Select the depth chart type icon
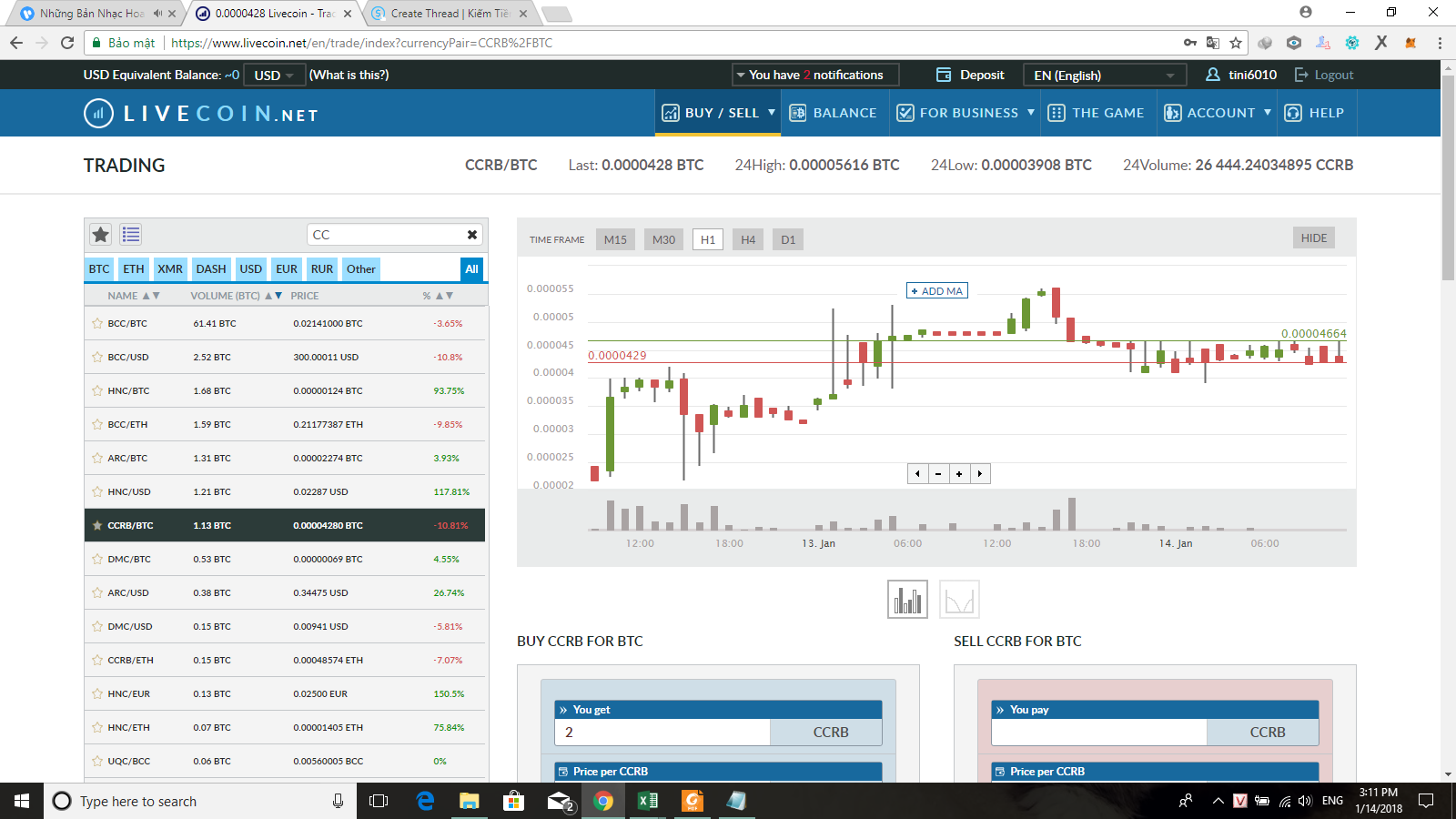 pyautogui.click(x=959, y=600)
